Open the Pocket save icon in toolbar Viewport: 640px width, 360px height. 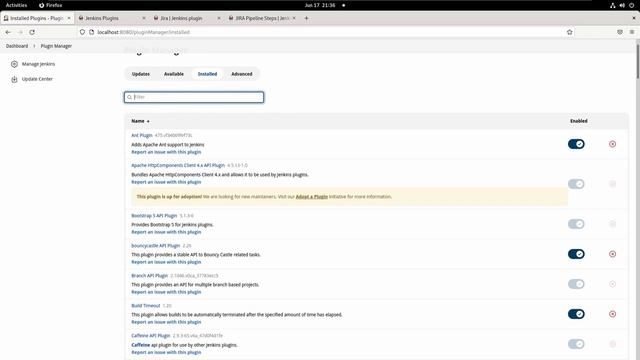click(x=620, y=32)
